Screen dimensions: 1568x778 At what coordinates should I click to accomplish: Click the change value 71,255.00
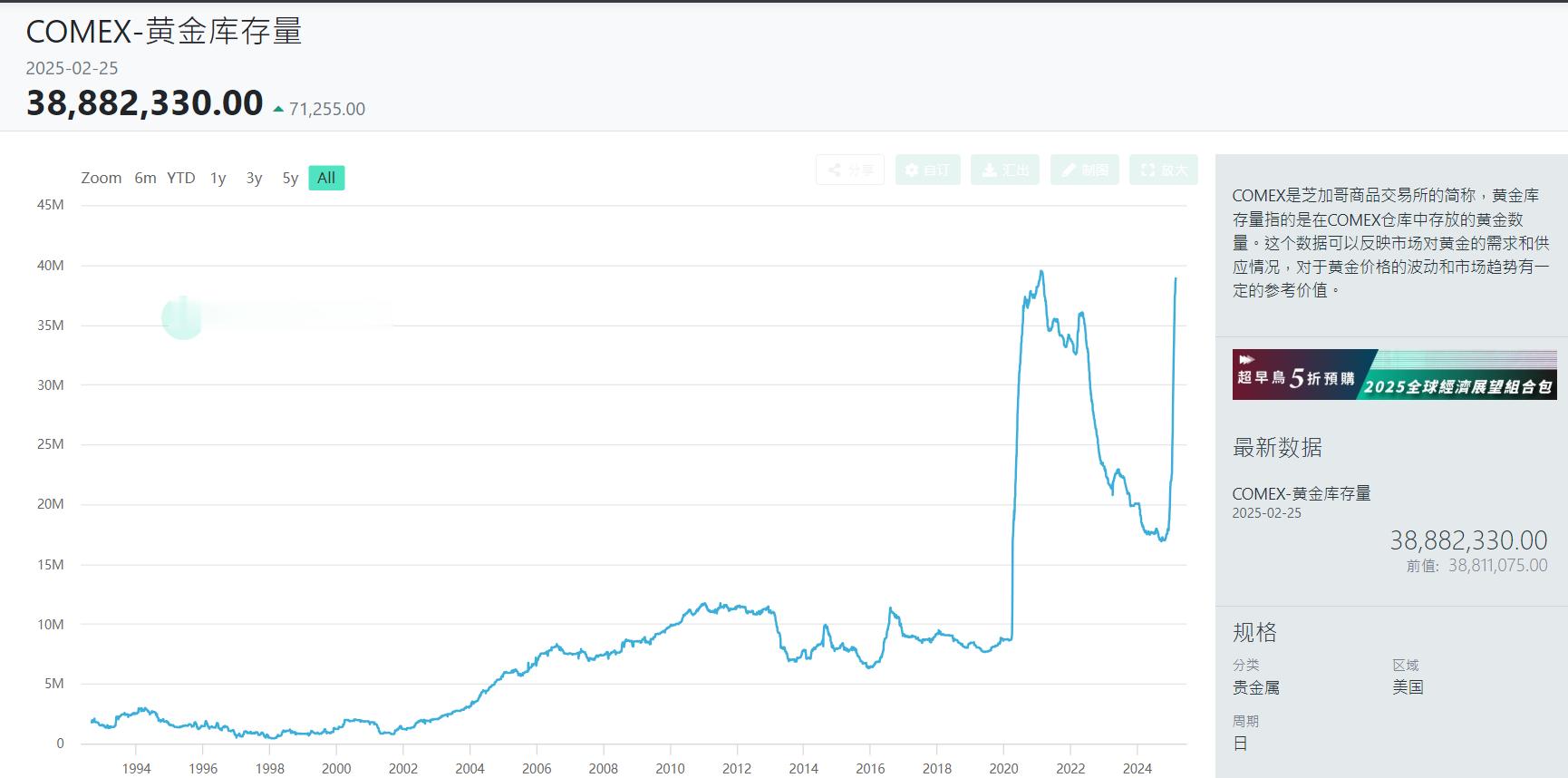(327, 109)
